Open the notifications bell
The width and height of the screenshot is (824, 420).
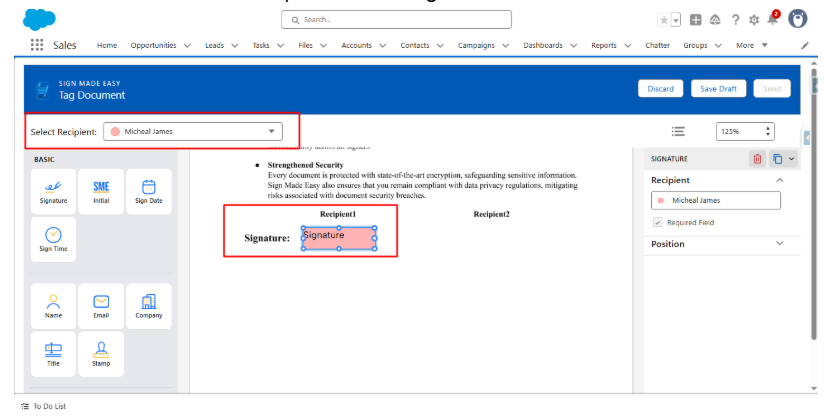point(772,19)
